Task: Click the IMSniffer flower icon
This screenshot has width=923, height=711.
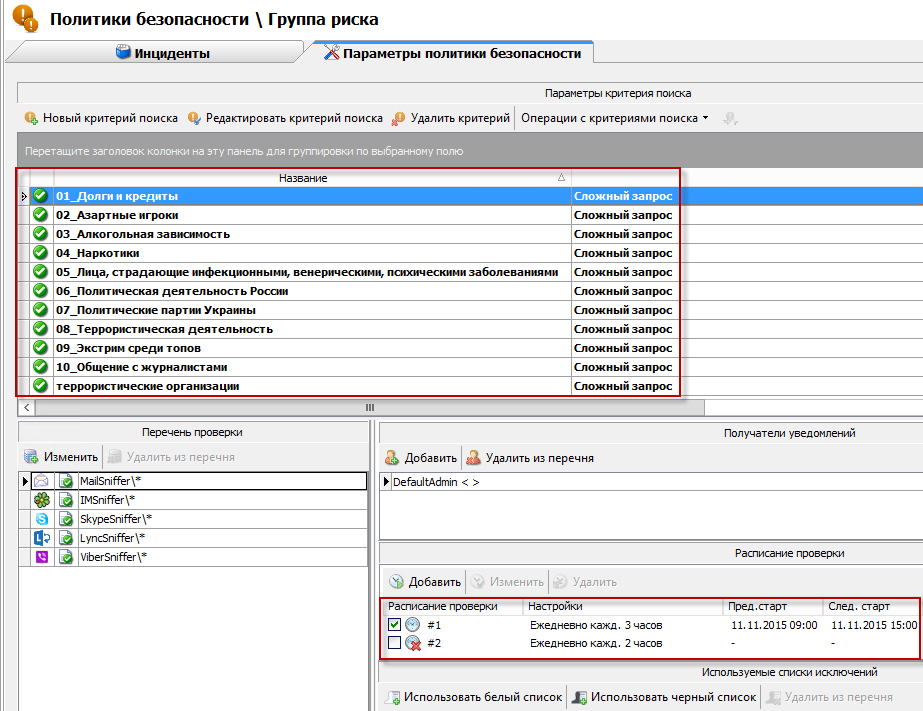Action: point(41,500)
